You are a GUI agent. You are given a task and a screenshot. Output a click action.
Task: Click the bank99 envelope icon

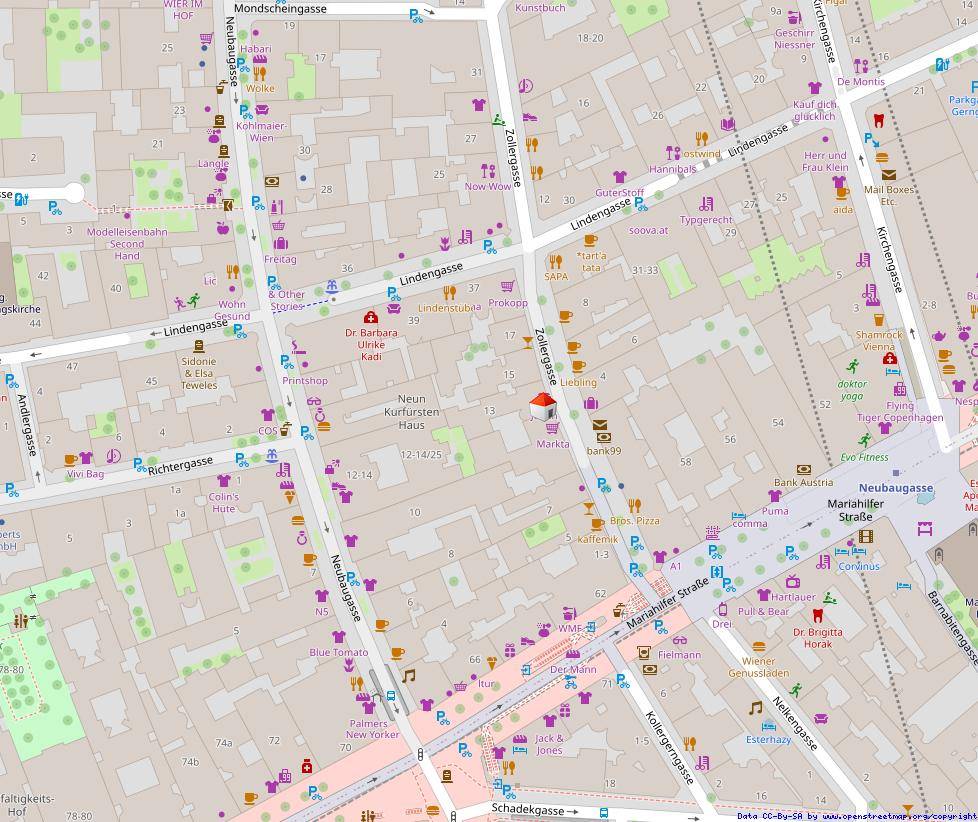point(600,426)
